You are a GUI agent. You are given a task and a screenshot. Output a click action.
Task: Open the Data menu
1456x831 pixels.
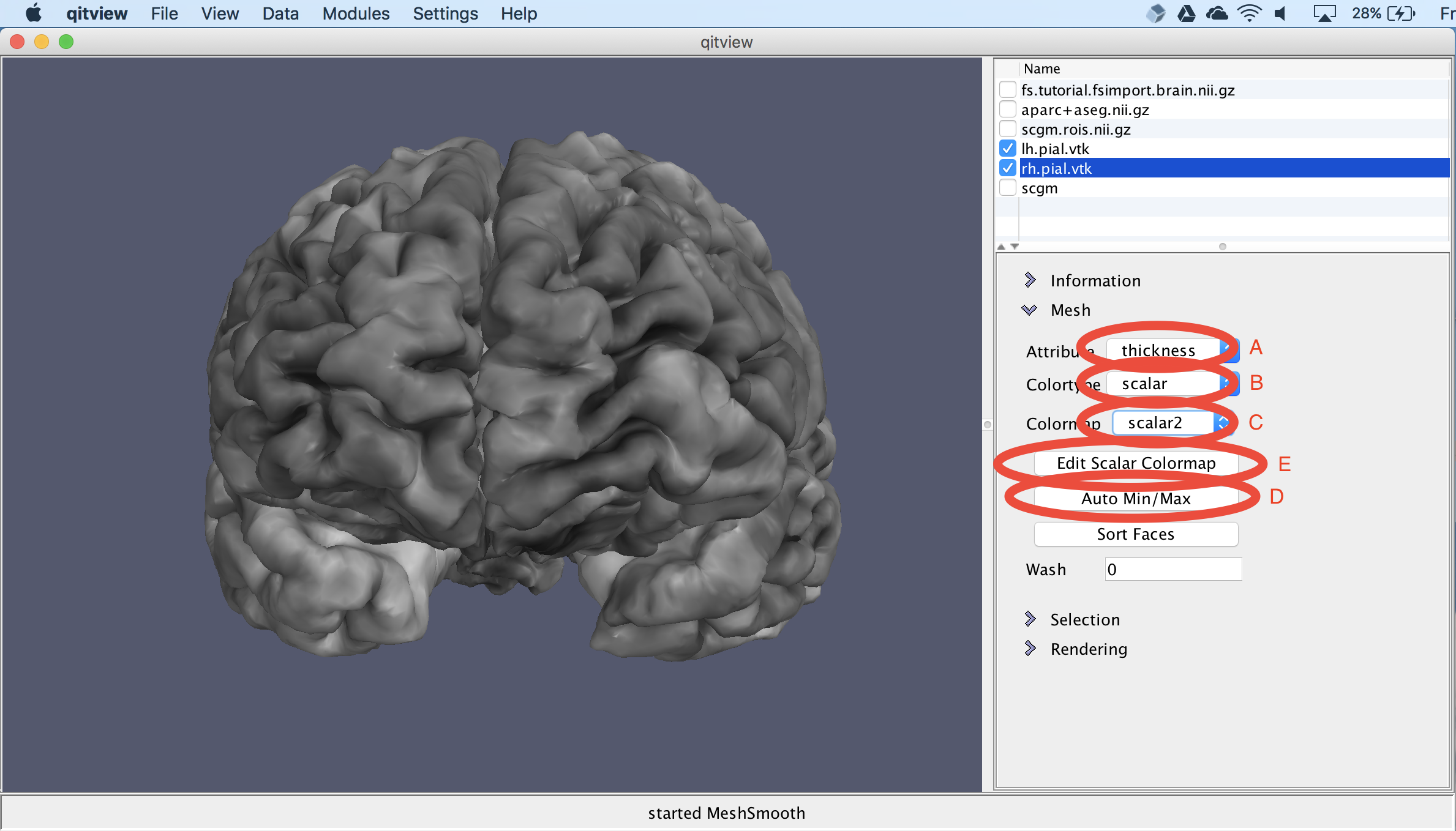click(280, 13)
